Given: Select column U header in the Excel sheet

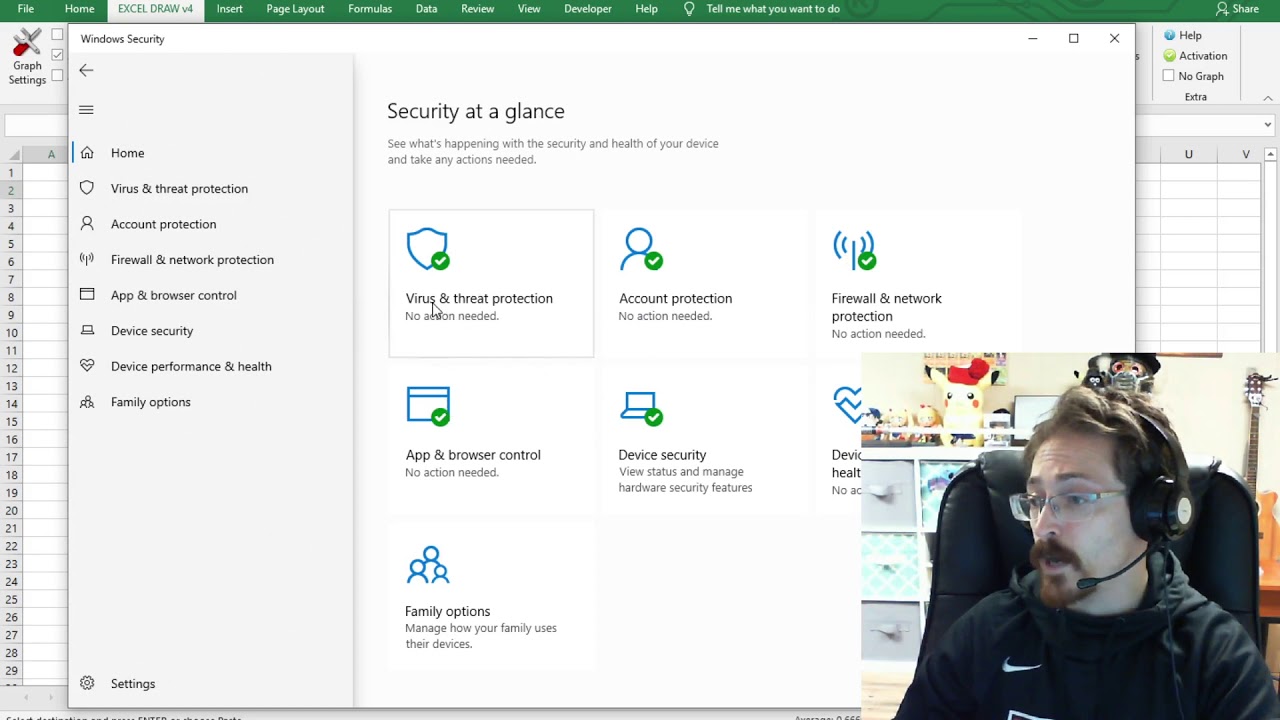Looking at the screenshot, I should tap(1189, 154).
